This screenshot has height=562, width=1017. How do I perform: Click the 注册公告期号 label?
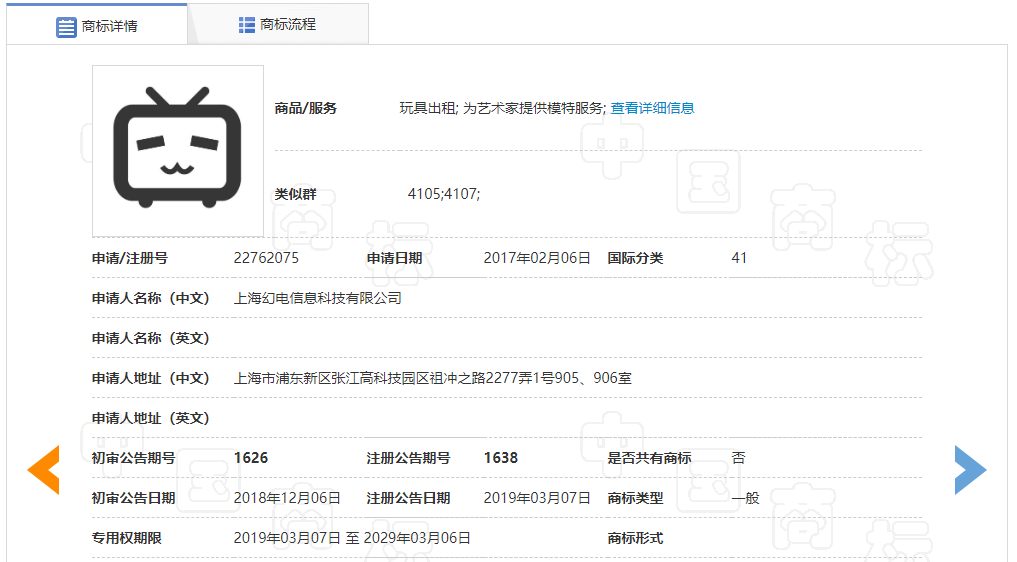tap(409, 458)
